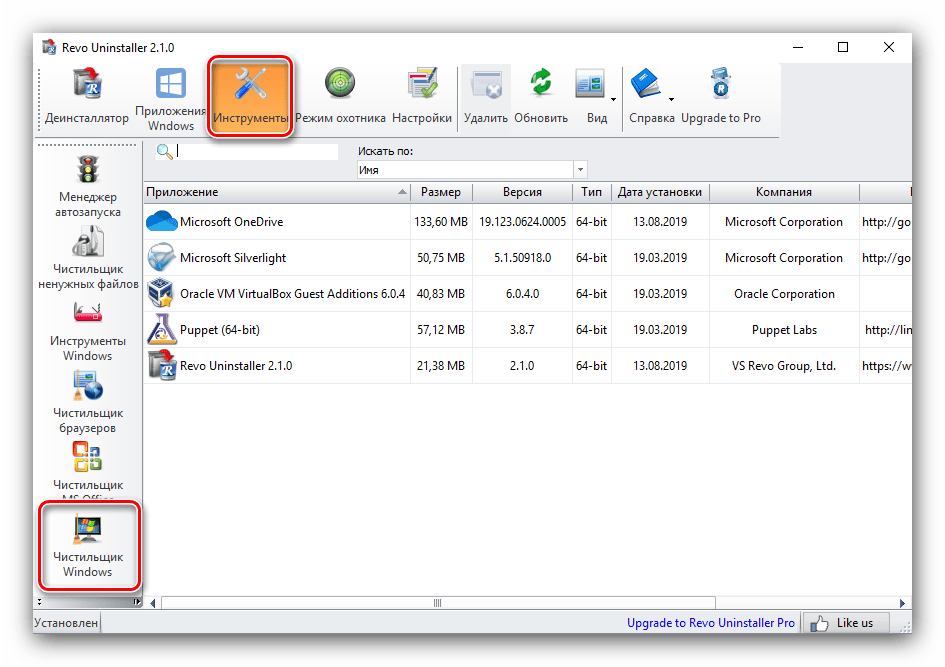
Task: Sort list by the Размер column header
Action: (440, 192)
